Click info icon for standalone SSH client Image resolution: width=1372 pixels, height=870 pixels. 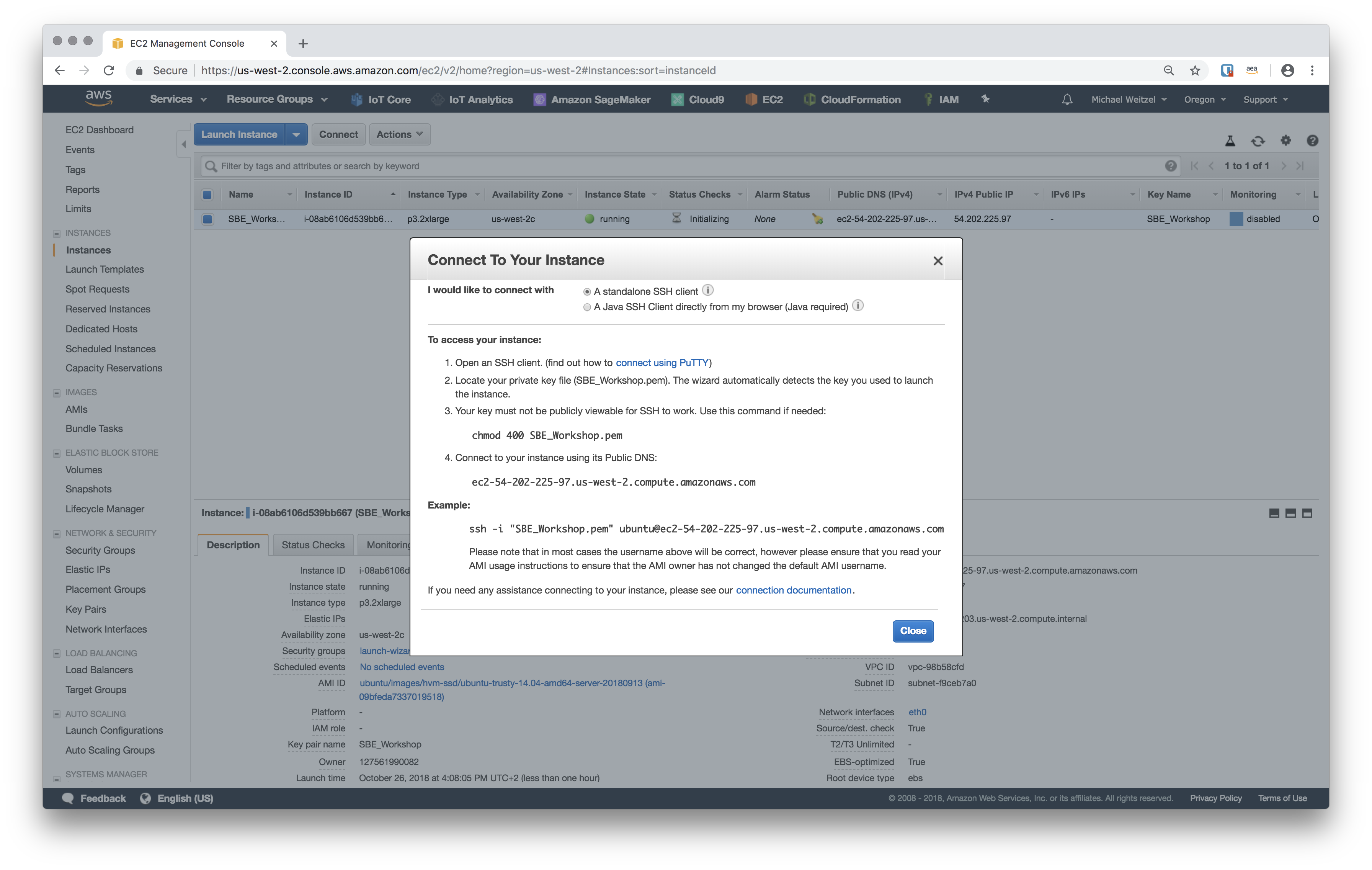tap(707, 290)
